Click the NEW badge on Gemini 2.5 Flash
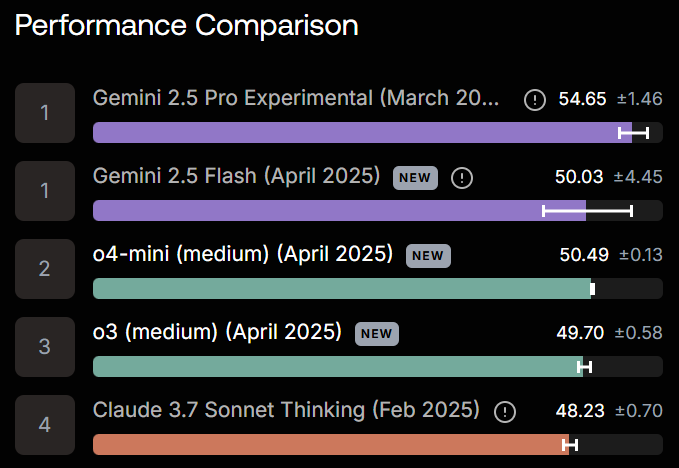Image resolution: width=679 pixels, height=468 pixels. [415, 178]
